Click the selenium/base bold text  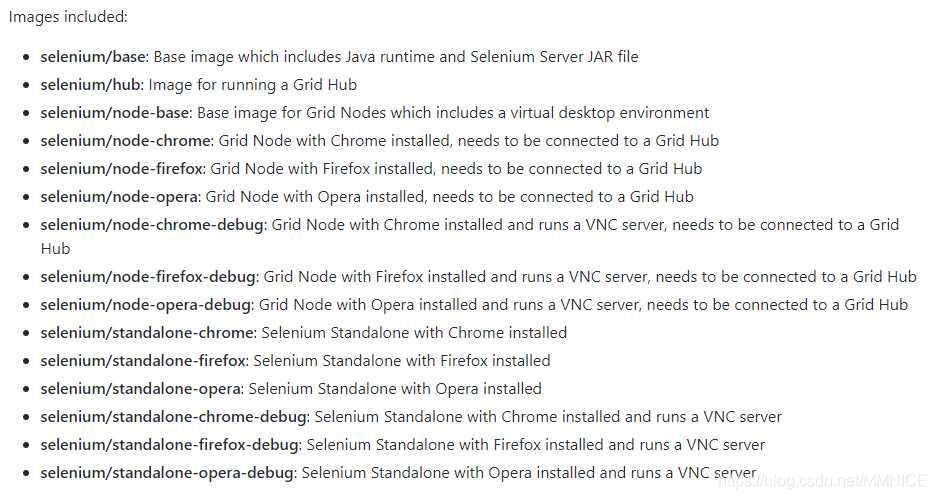click(93, 57)
